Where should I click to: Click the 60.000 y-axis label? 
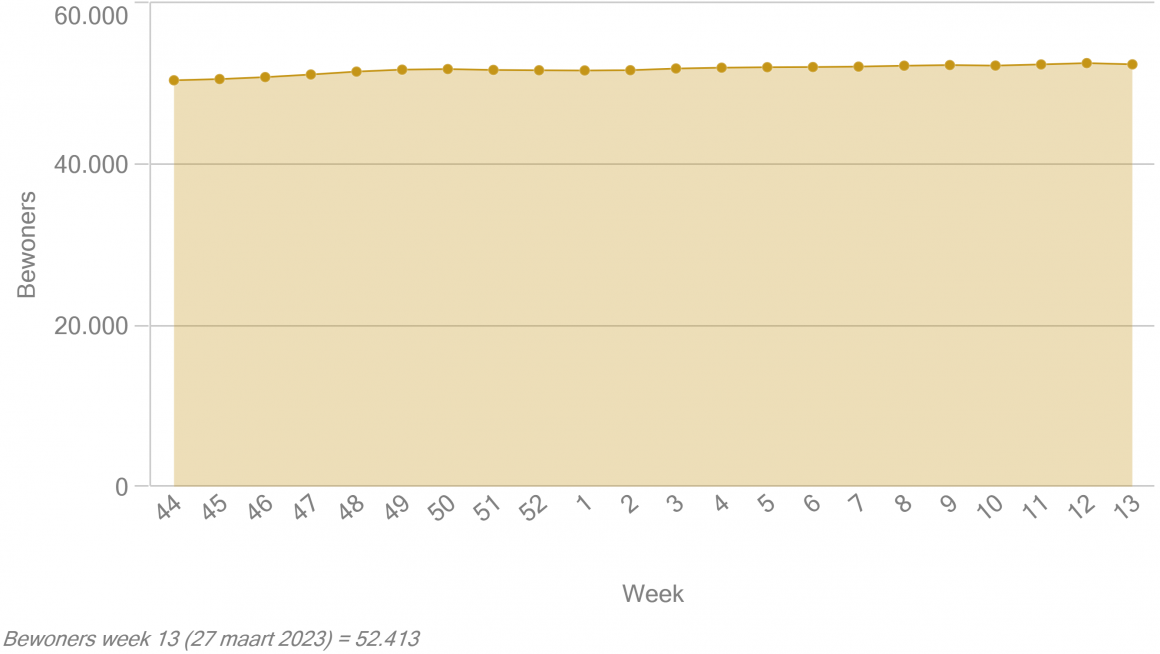coord(91,16)
